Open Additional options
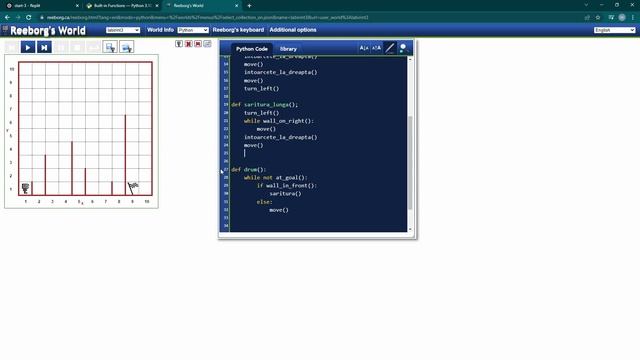The width and height of the screenshot is (640, 360). tap(293, 30)
